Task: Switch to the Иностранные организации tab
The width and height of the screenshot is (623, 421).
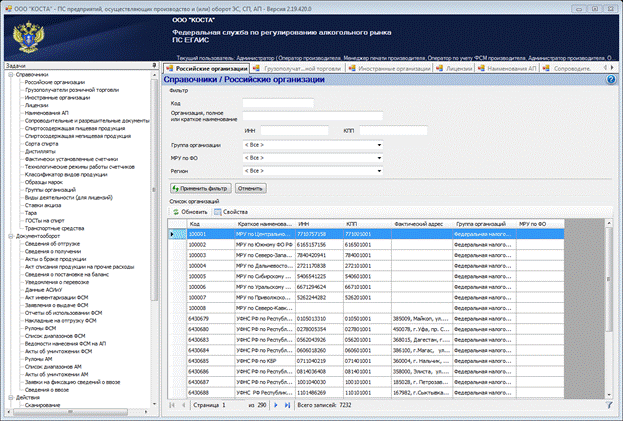Action: tap(390, 68)
